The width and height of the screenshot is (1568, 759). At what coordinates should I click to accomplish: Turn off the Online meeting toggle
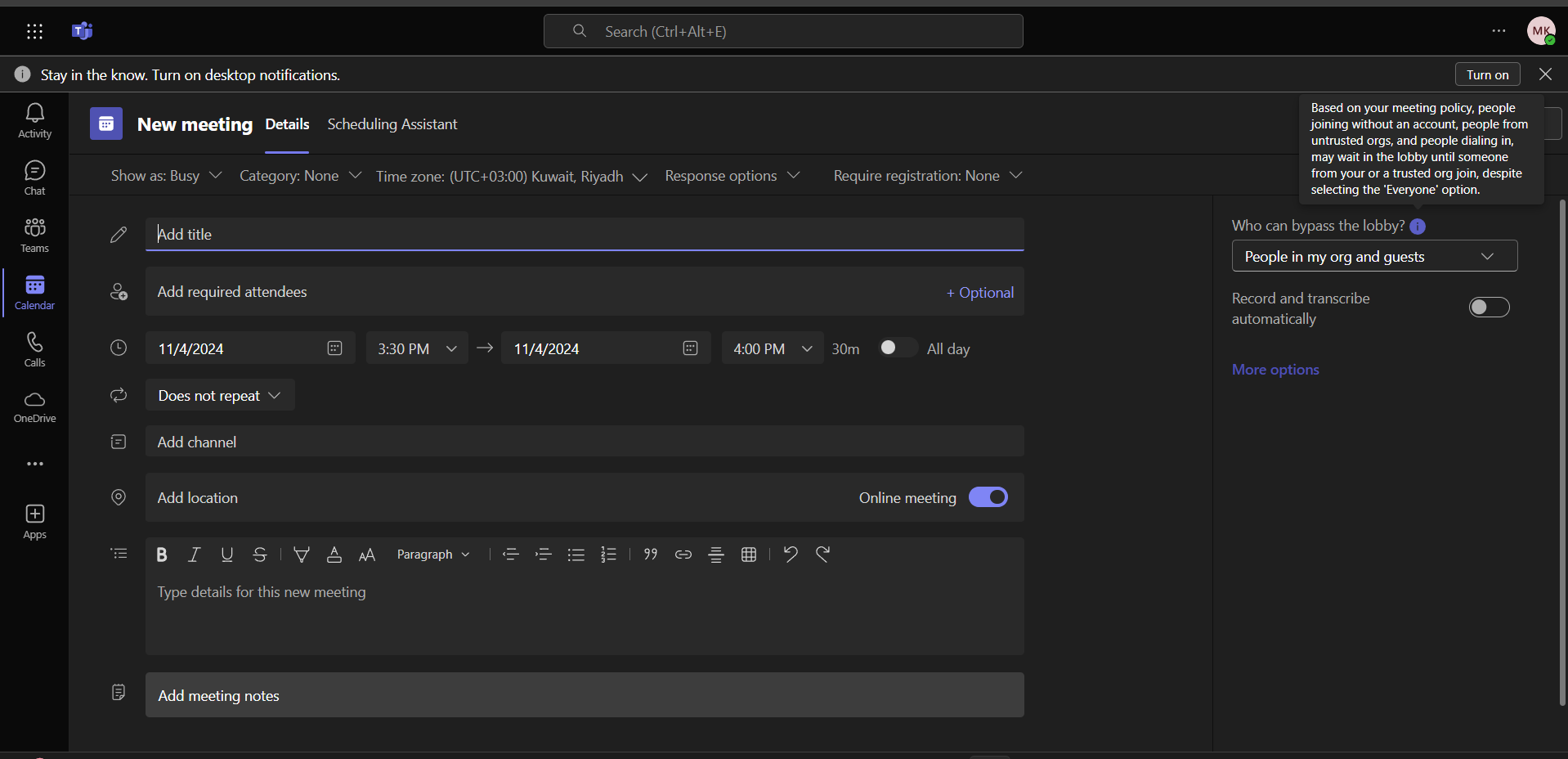pyautogui.click(x=988, y=497)
